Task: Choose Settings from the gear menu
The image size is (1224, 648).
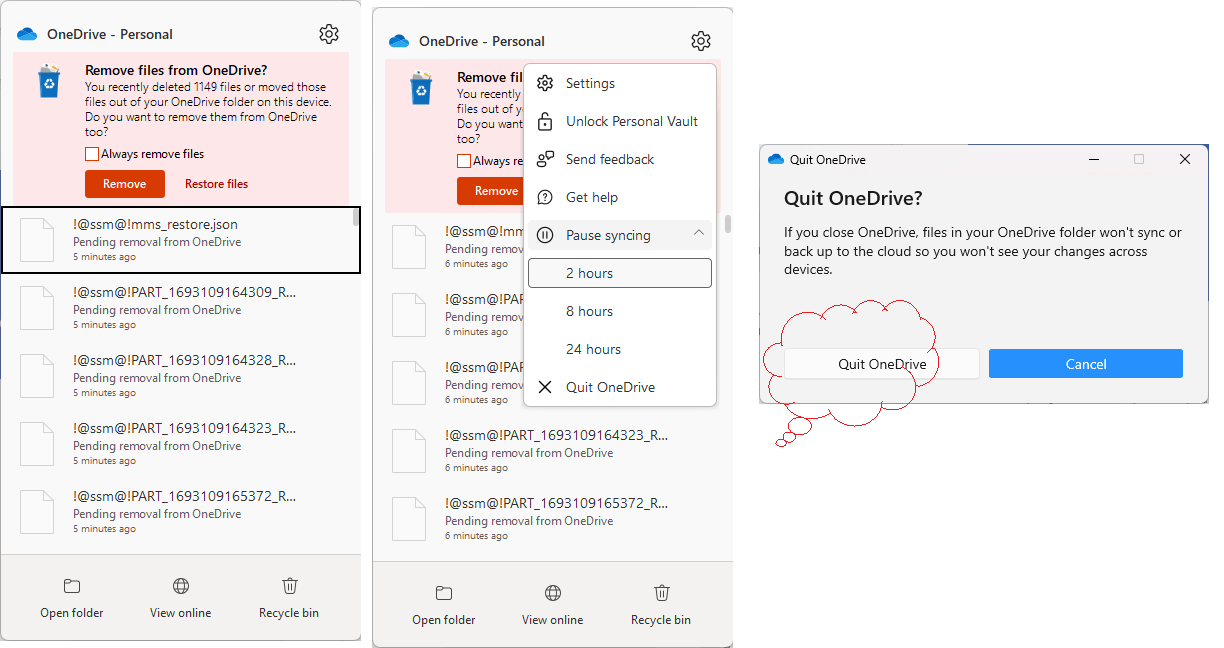Action: pos(620,83)
